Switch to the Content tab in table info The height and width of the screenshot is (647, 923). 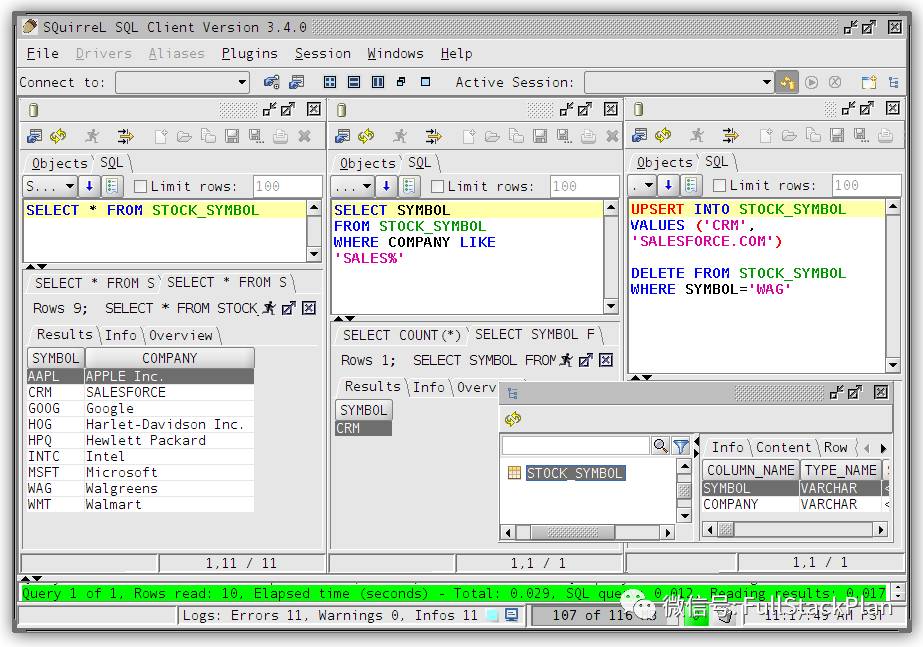point(783,447)
